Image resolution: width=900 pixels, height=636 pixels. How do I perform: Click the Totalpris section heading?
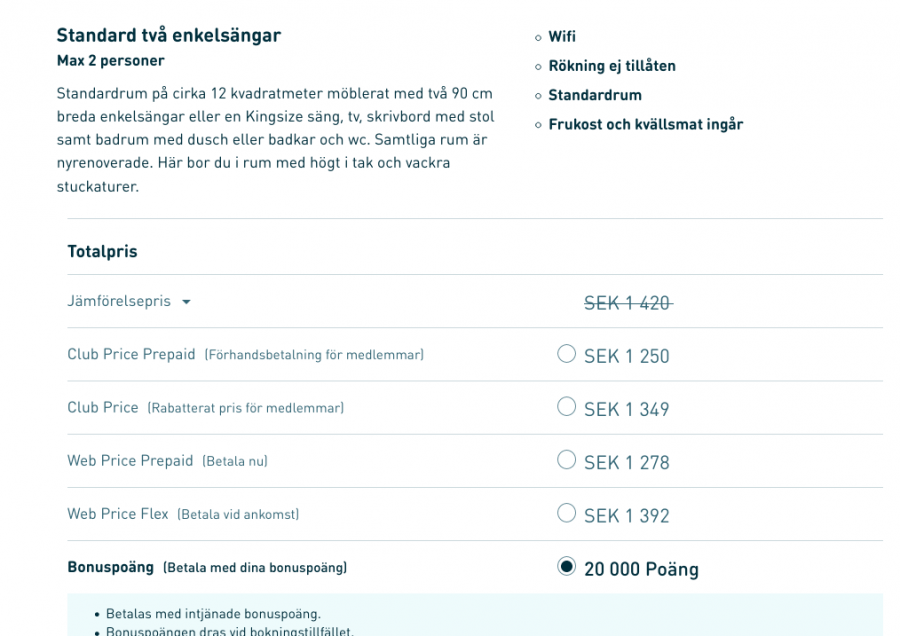102,250
